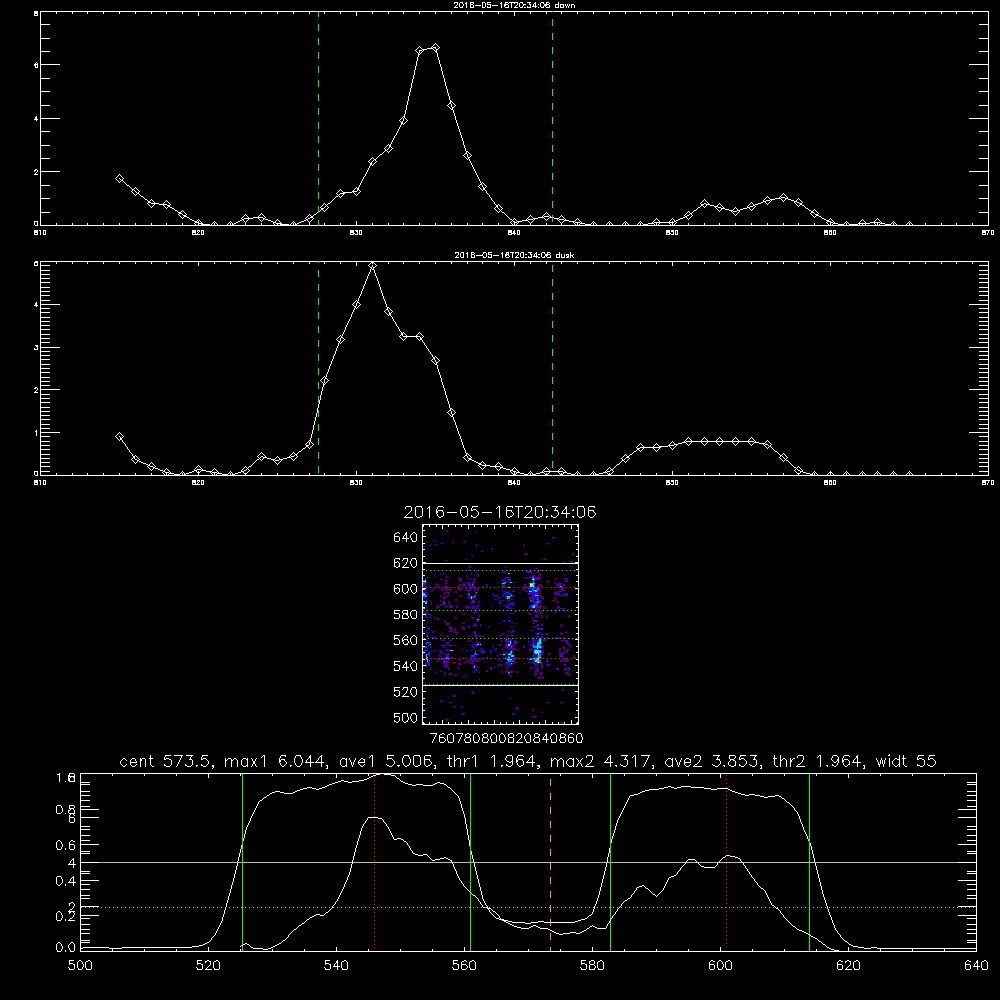Click the left green dashed line in the dawn plot

[x=318, y=118]
